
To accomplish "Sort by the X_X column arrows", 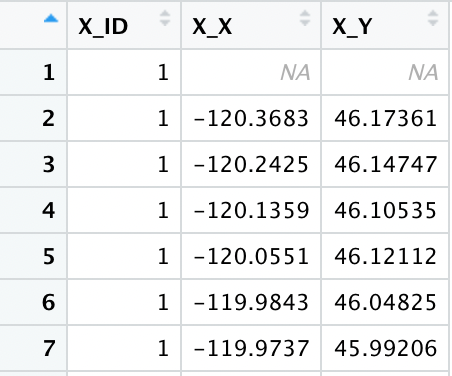I will point(305,18).
